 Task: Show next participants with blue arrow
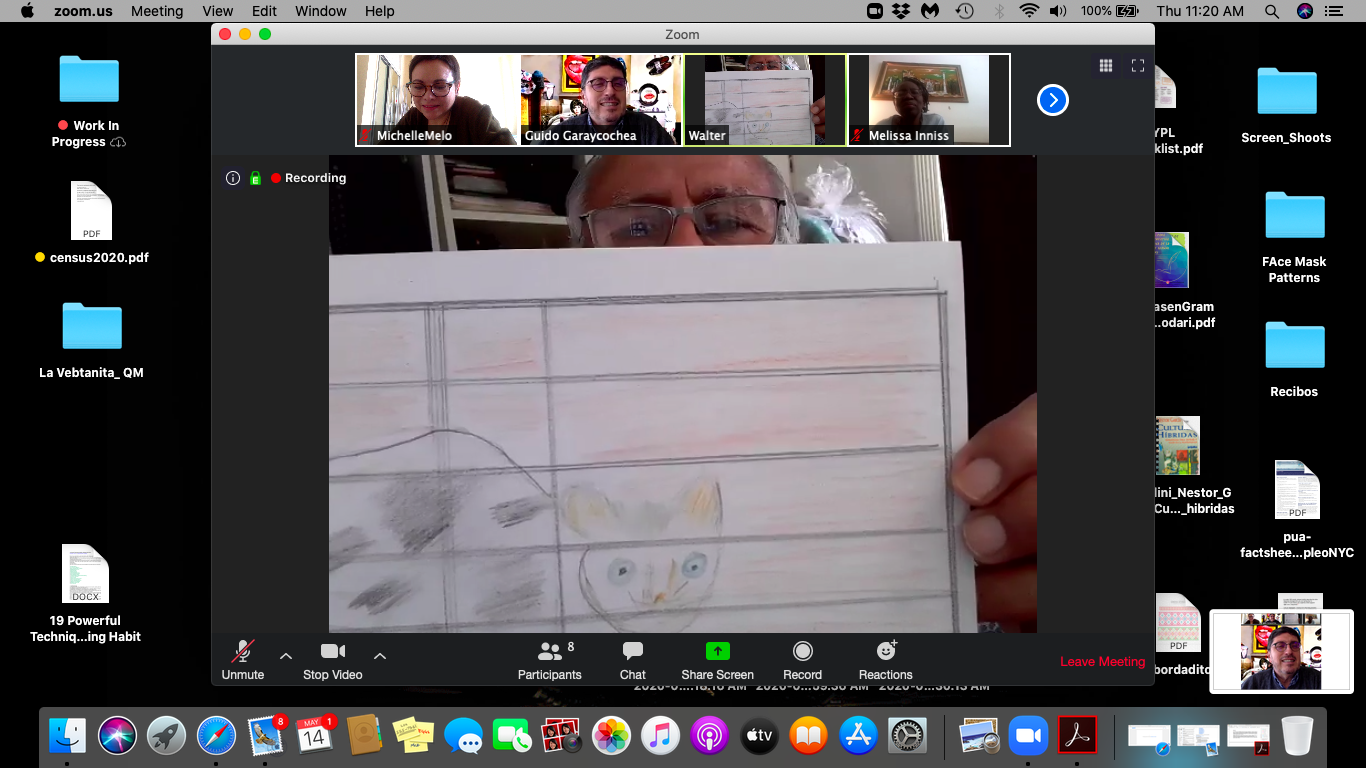1052,100
